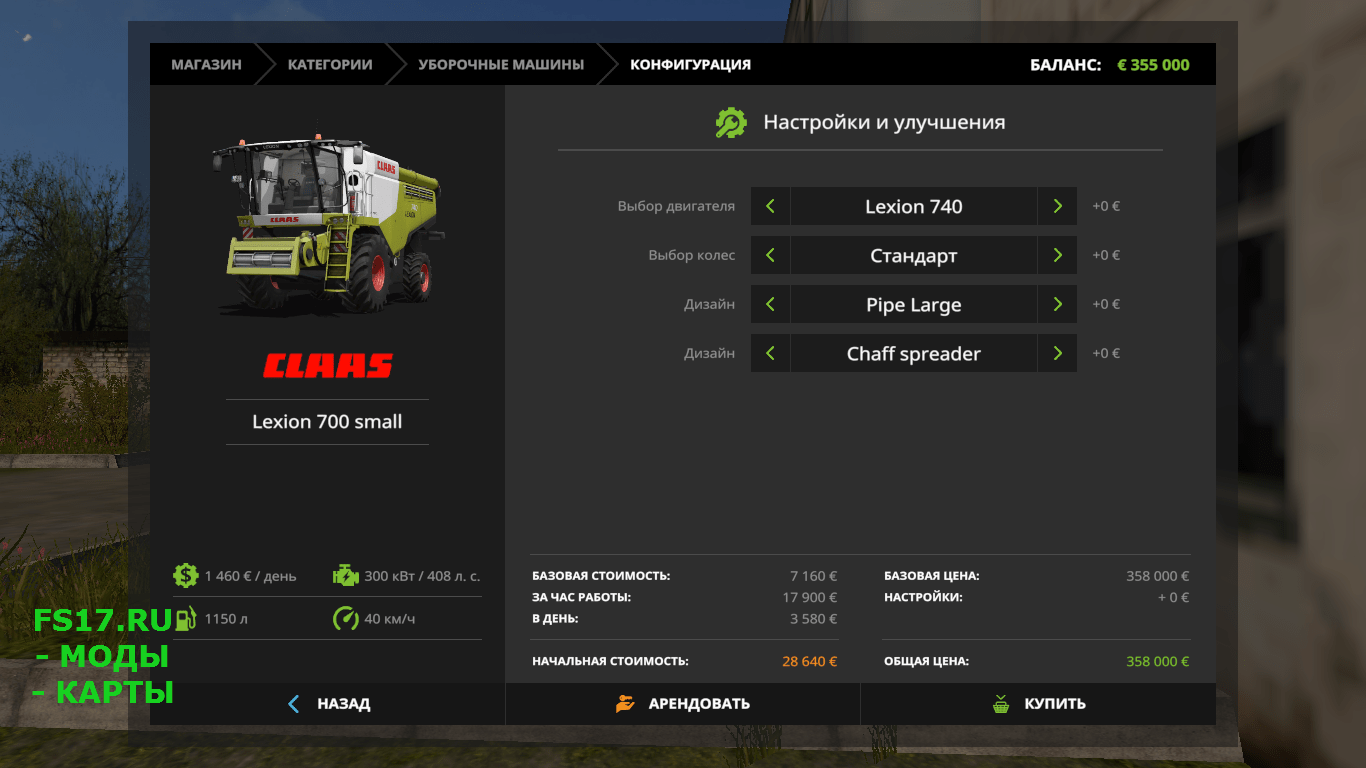Image resolution: width=1366 pixels, height=768 pixels.
Task: Open the КАТЕГОРИИ breadcrumb tab
Action: click(x=330, y=64)
